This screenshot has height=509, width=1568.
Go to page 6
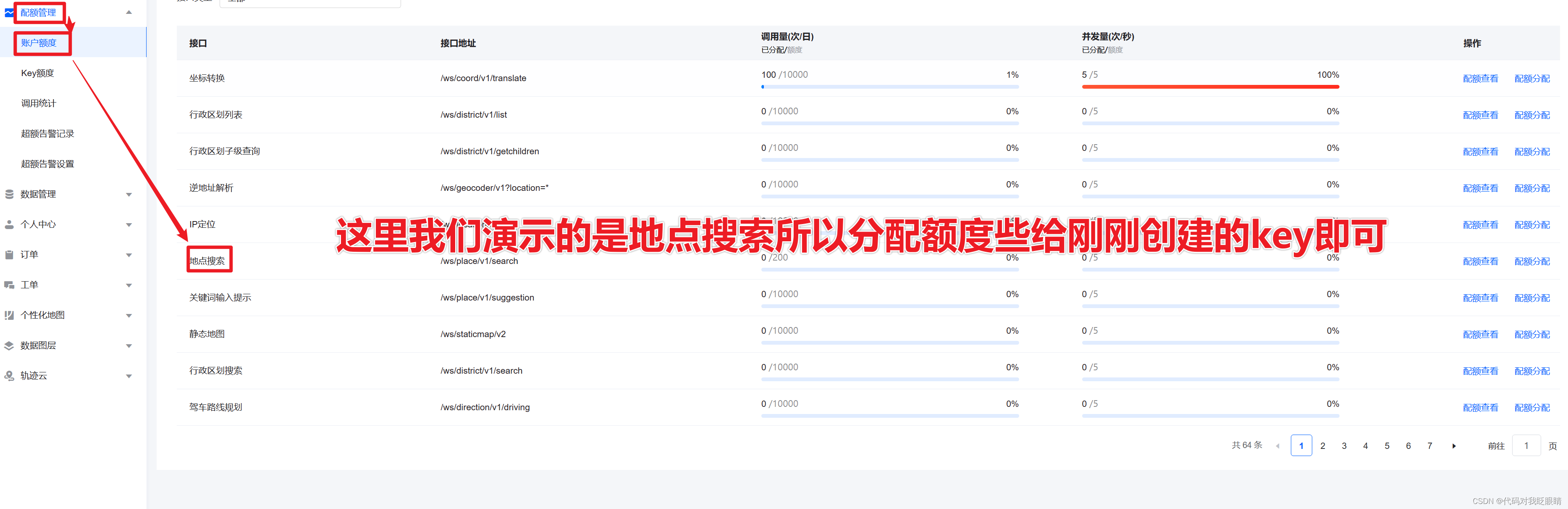pyautogui.click(x=1408, y=446)
